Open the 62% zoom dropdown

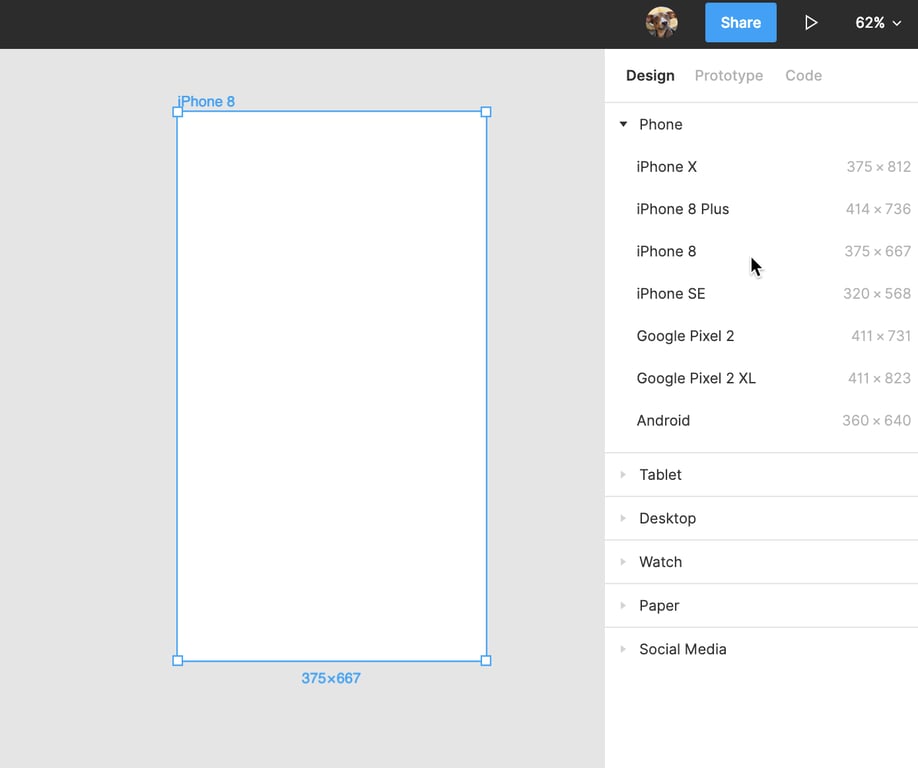point(878,22)
